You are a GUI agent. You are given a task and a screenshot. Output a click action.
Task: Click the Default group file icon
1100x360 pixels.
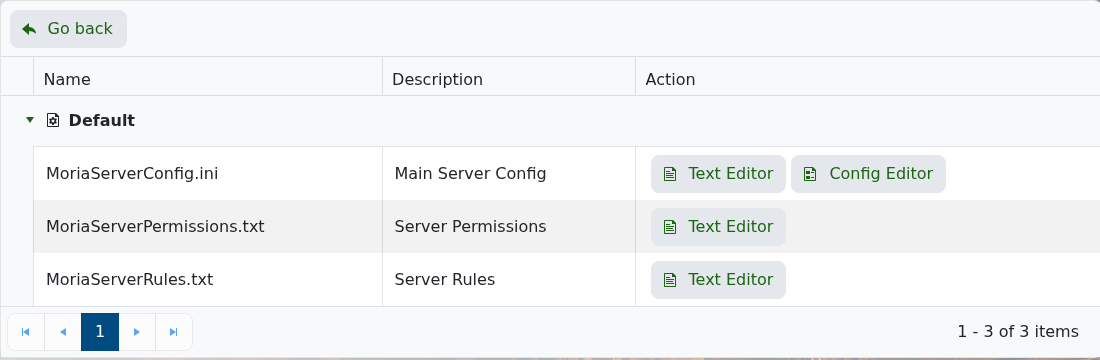click(x=53, y=120)
